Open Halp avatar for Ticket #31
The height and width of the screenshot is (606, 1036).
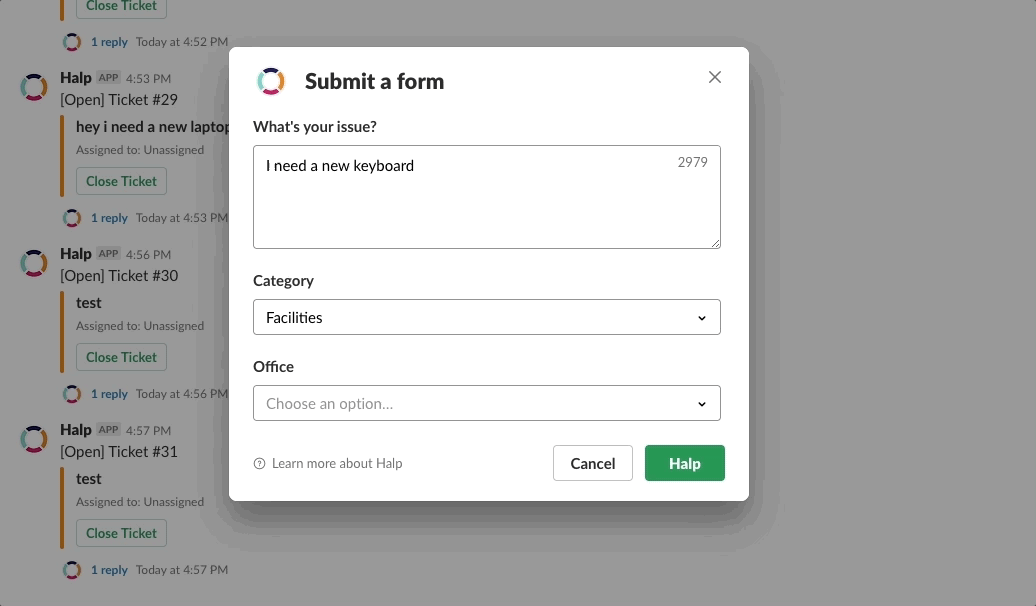click(34, 439)
